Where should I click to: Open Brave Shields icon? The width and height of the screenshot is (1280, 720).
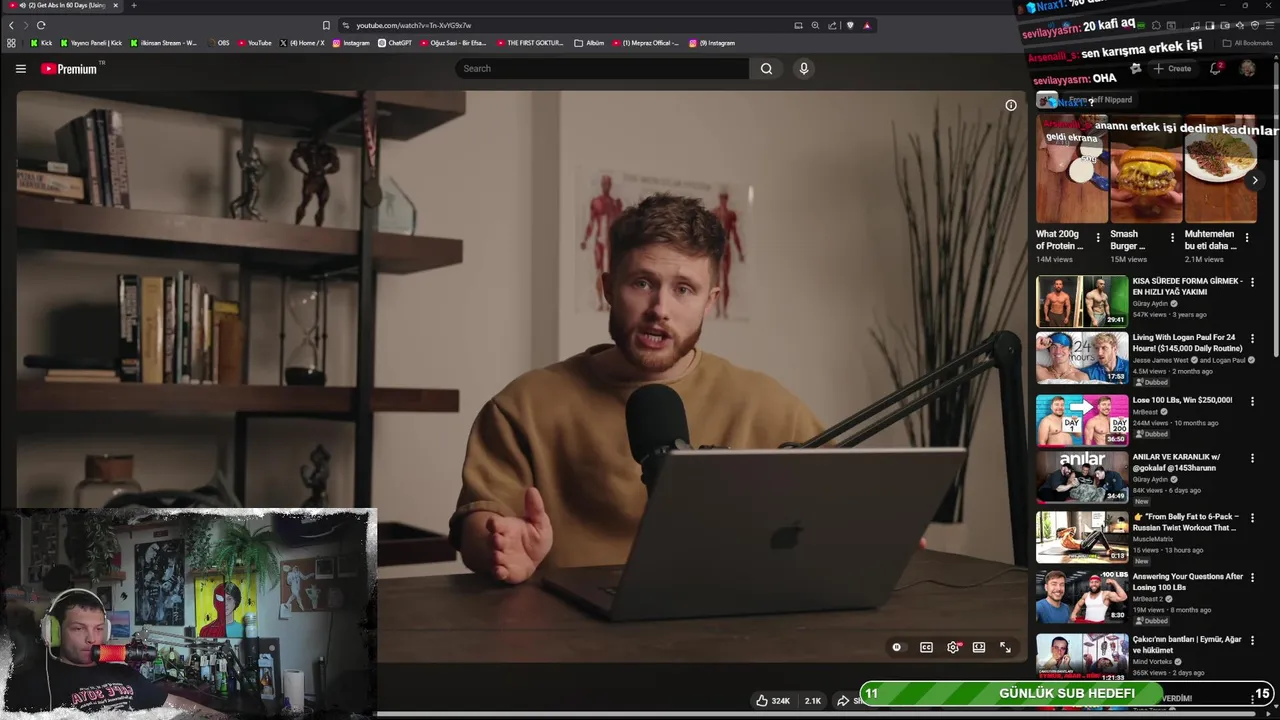(x=850, y=25)
